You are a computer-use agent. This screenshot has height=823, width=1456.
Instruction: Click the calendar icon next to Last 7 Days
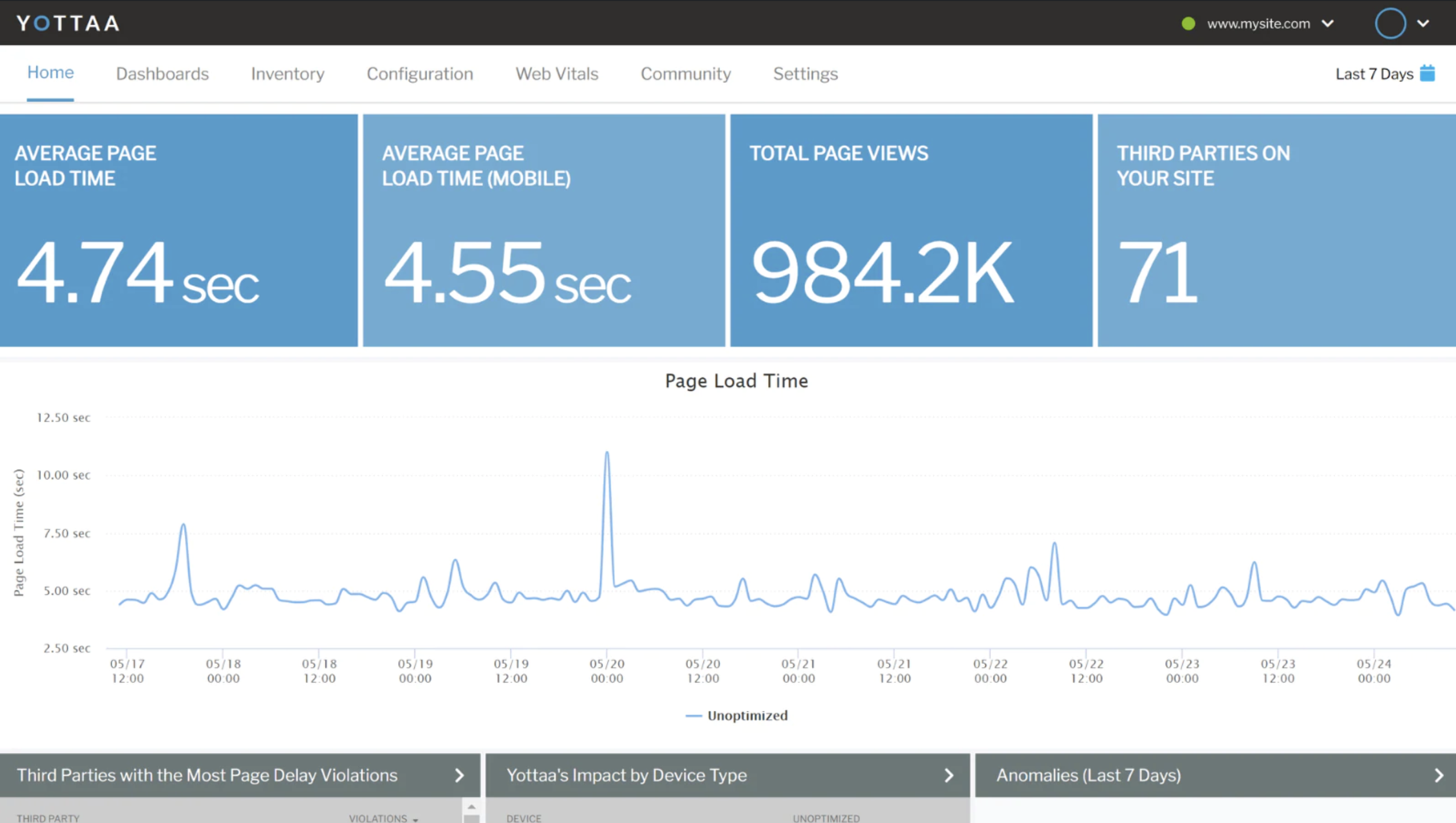[x=1427, y=74]
